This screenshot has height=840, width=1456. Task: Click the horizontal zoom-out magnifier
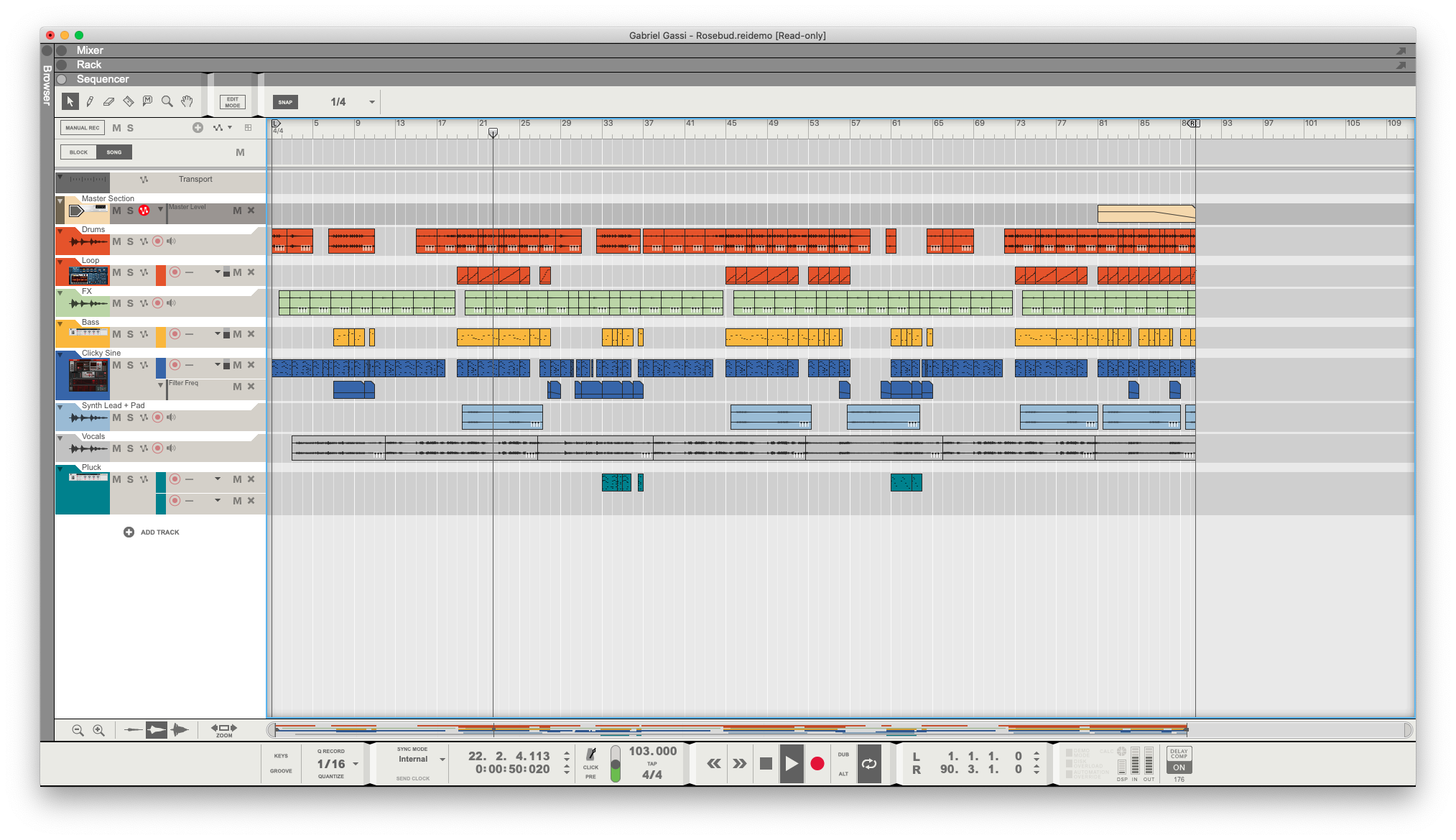78,730
